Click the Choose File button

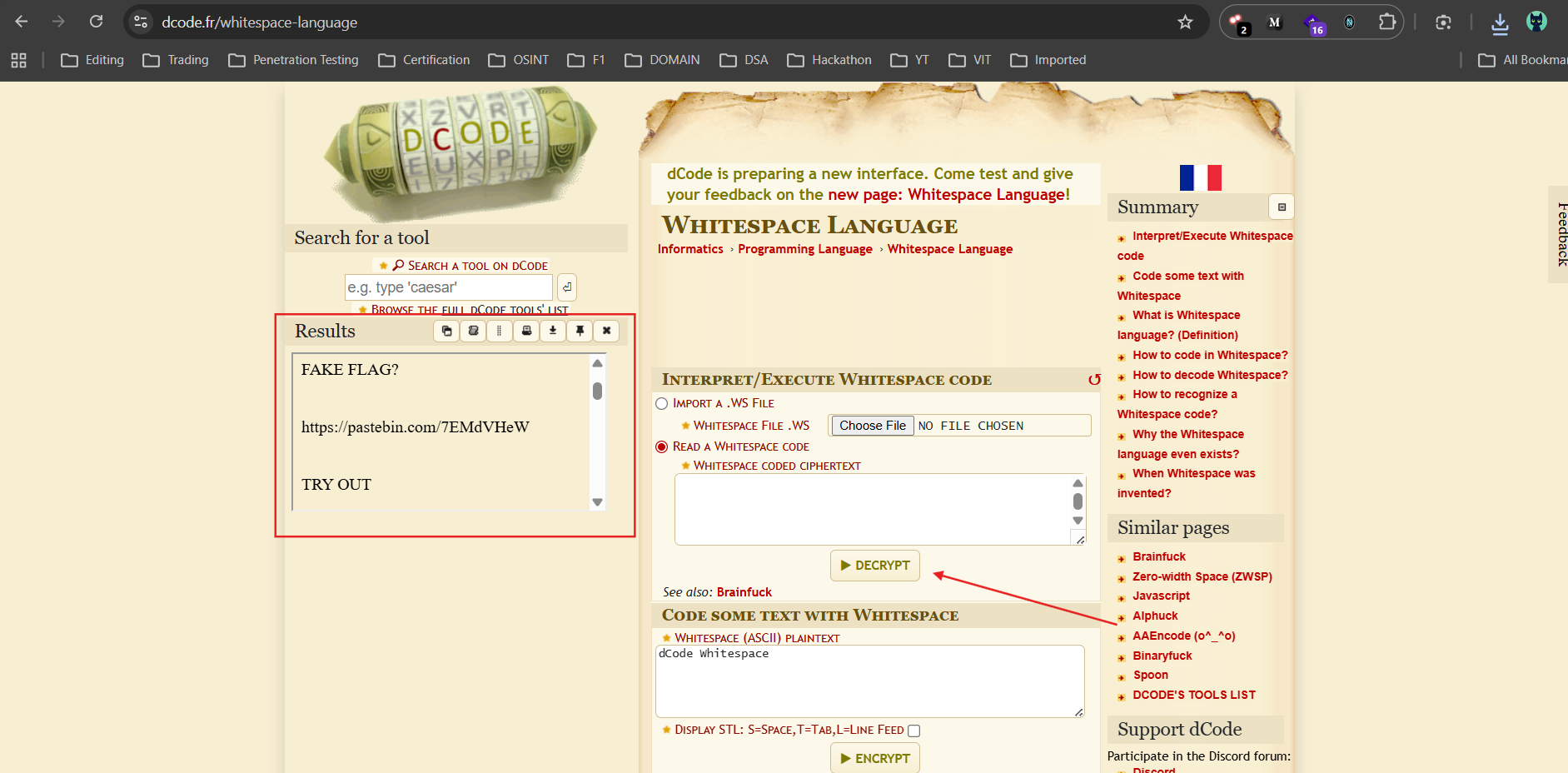click(x=873, y=426)
